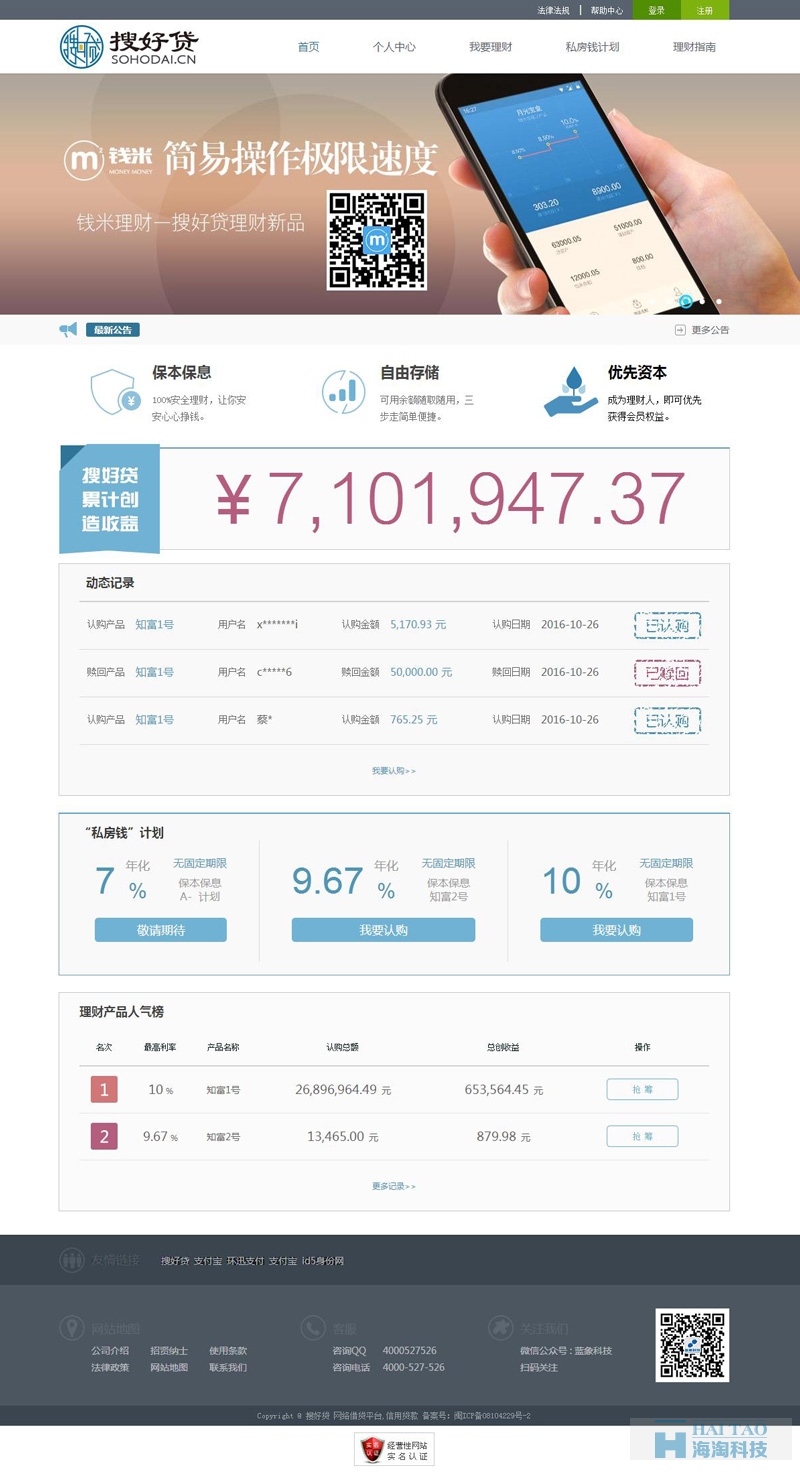The width and height of the screenshot is (800, 1475).
Task: Click the red 已赎回 stamp
Action: pyautogui.click(x=667, y=672)
